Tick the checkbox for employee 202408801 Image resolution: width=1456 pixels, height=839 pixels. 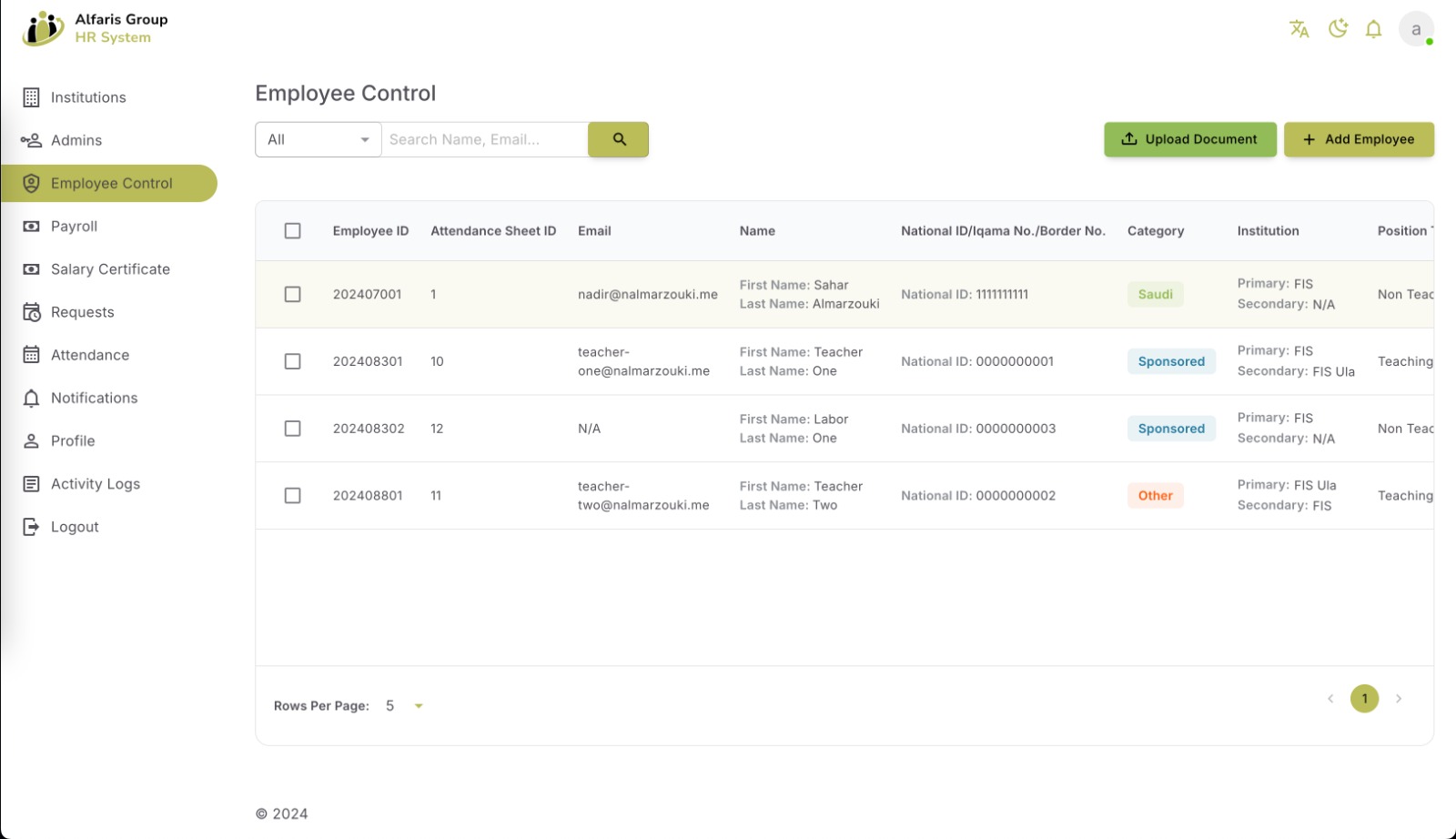pyautogui.click(x=292, y=496)
